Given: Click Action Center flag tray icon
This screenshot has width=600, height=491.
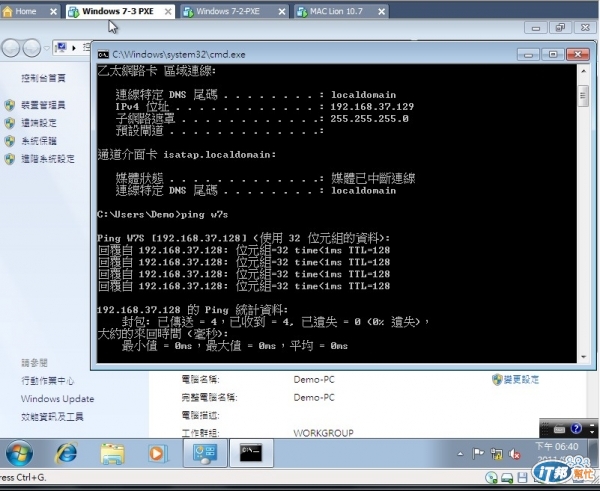Looking at the screenshot, I should (x=478, y=454).
